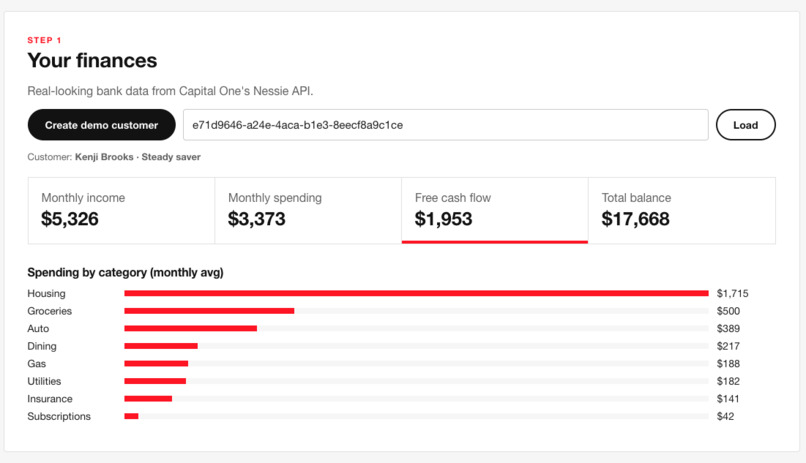This screenshot has width=806, height=463.
Task: Click the "Utilities" category label
Action: click(44, 381)
